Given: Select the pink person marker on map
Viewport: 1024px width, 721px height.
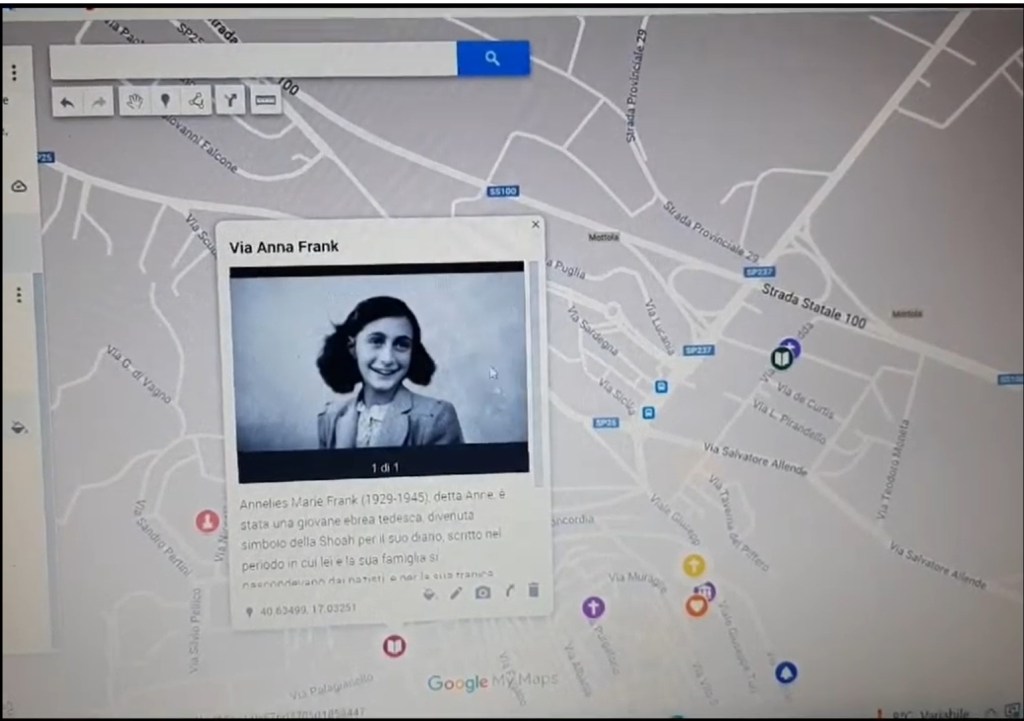Looking at the screenshot, I should (x=207, y=521).
